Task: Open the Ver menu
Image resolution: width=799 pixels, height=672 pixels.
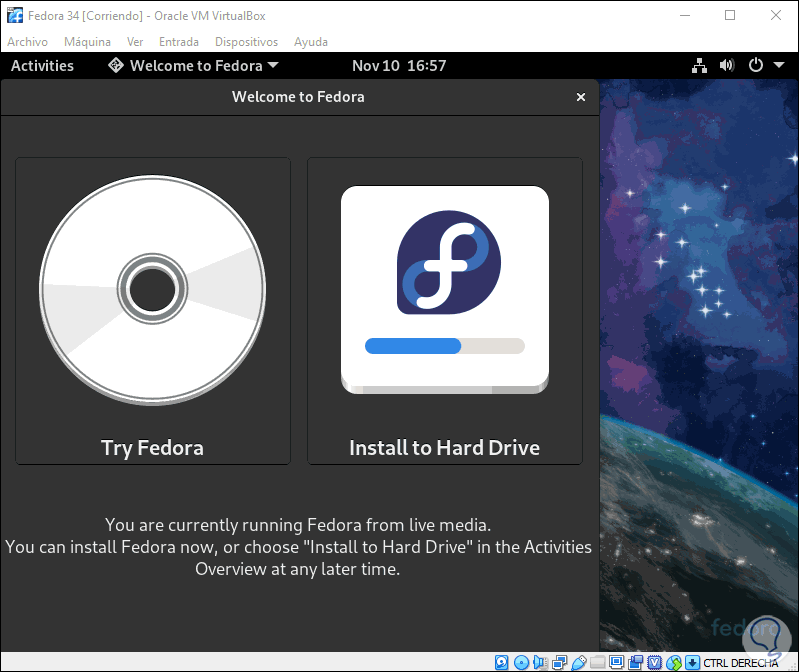Action: tap(135, 42)
